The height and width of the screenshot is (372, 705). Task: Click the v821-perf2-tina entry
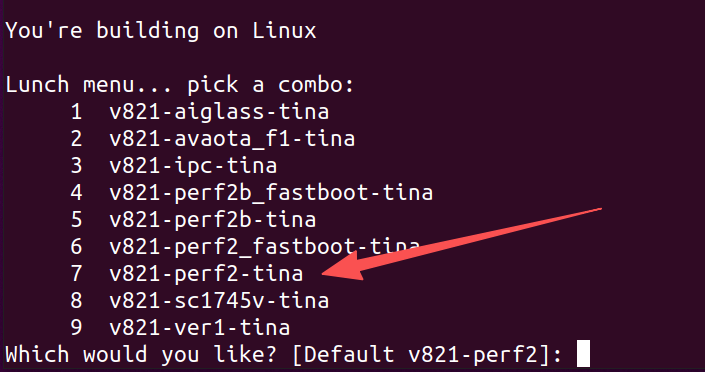pos(206,274)
